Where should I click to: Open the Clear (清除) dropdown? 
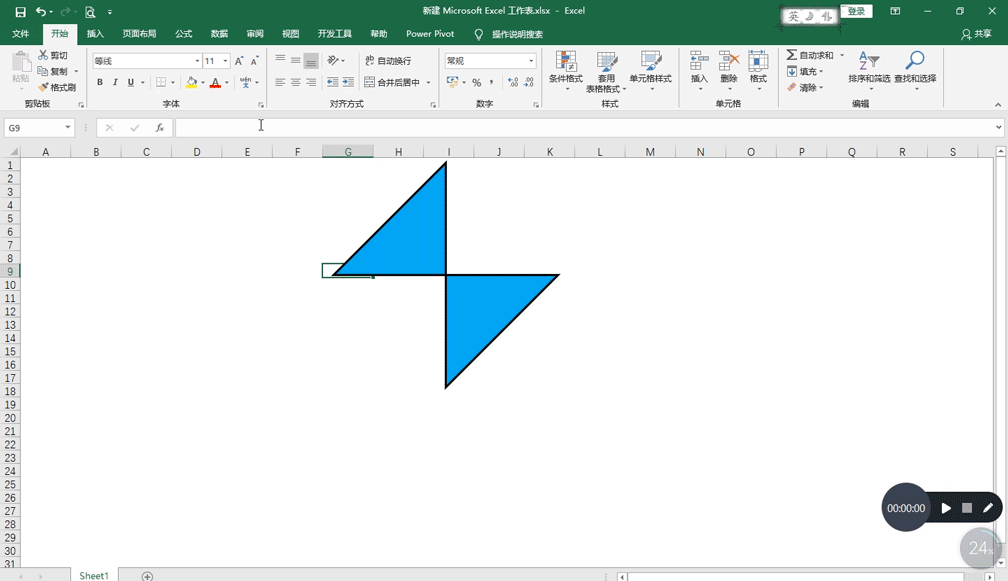click(805, 87)
